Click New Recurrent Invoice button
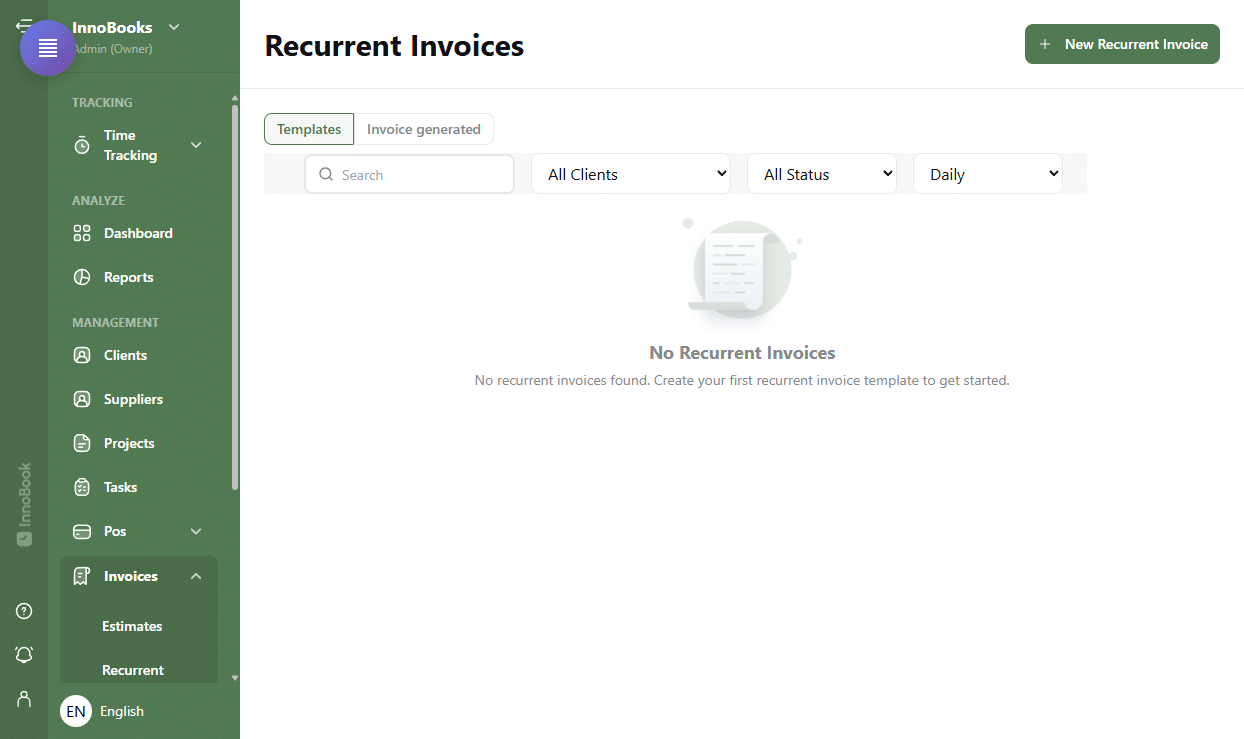Image resolution: width=1244 pixels, height=739 pixels. 1122,44
